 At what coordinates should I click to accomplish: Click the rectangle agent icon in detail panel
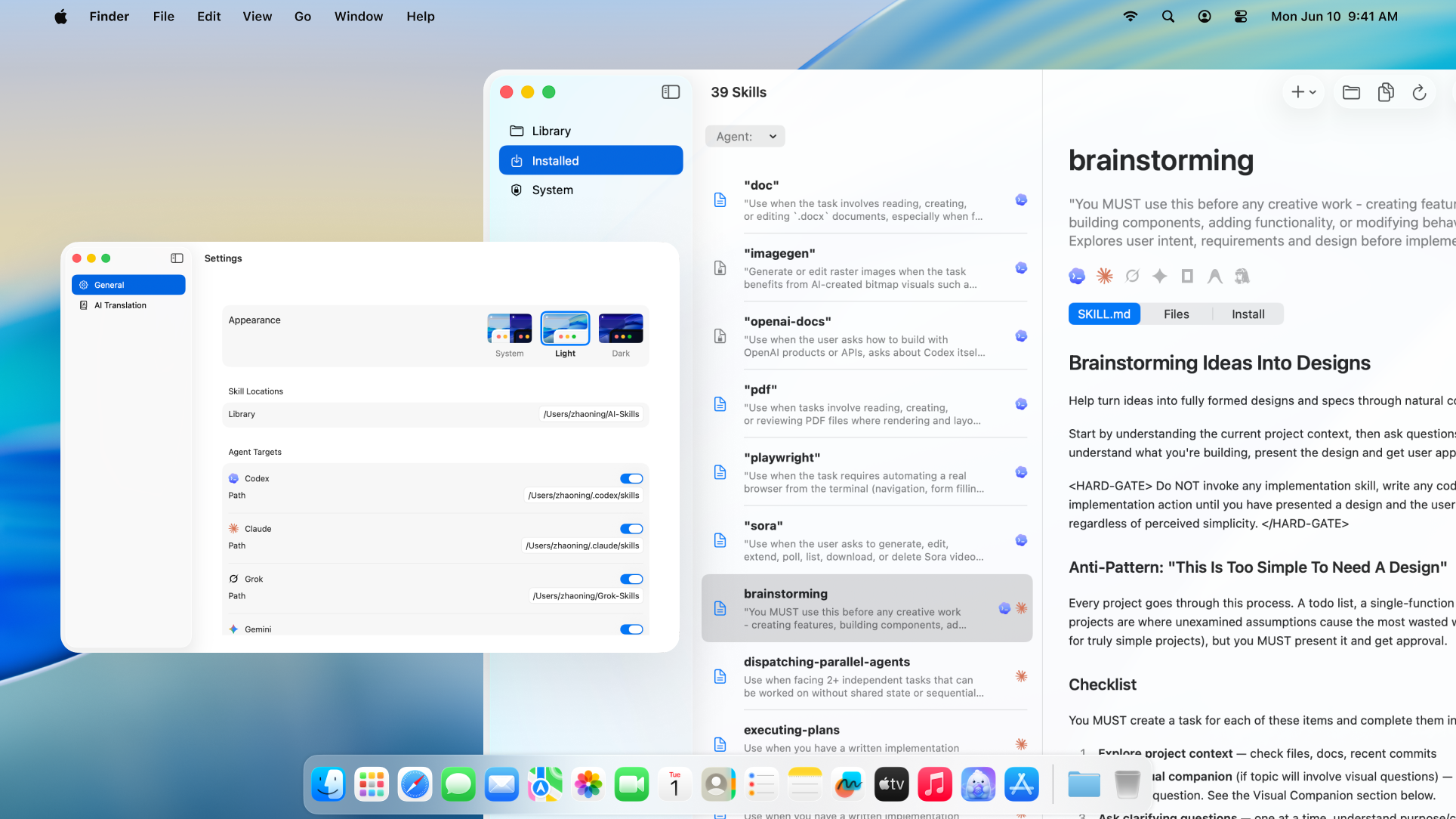[1187, 276]
